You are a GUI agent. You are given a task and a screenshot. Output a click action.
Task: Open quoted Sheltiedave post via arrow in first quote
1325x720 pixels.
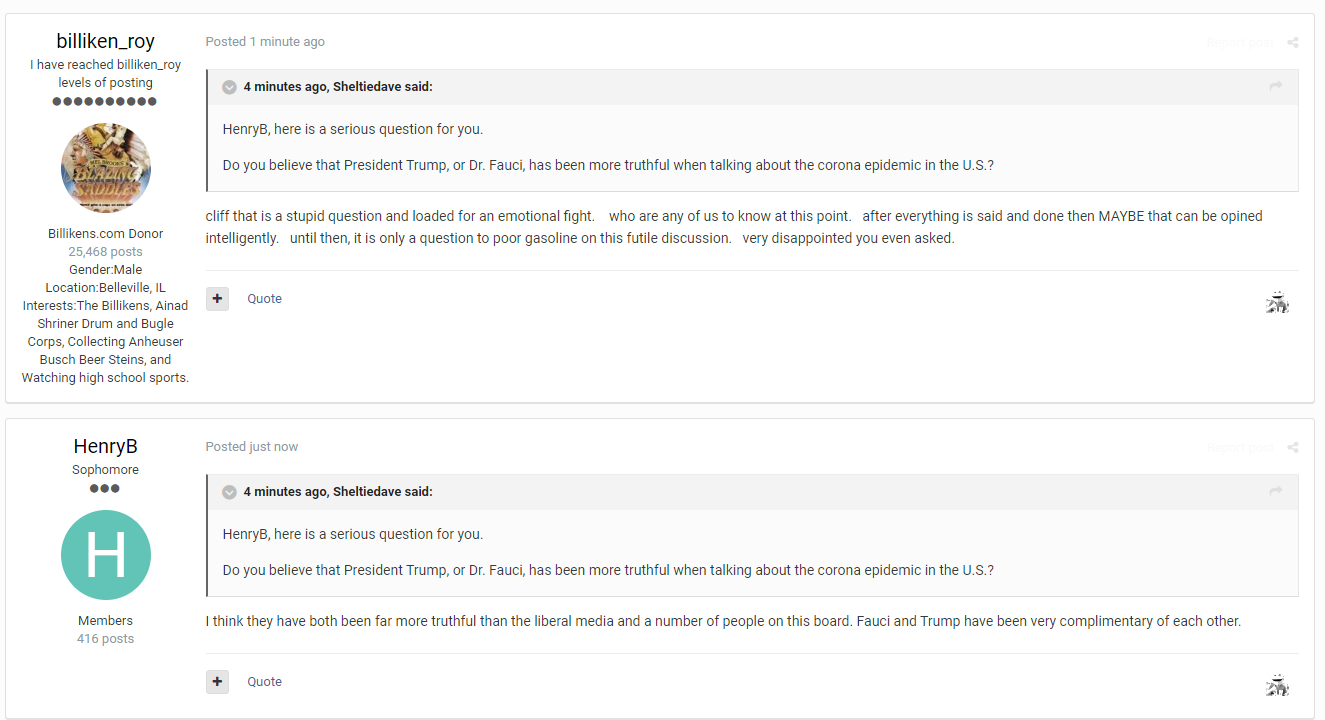(1276, 87)
